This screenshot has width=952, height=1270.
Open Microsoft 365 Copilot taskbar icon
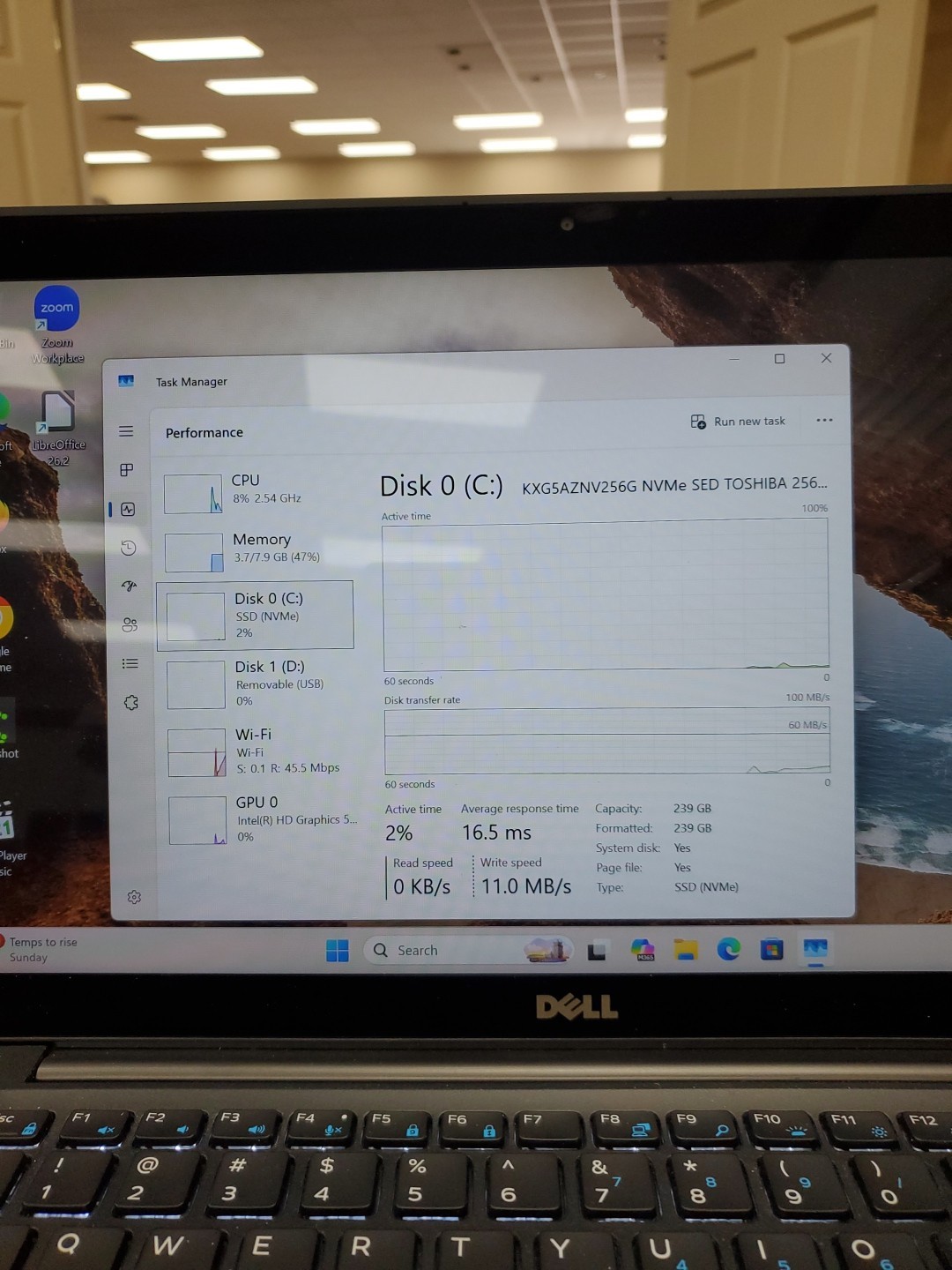pos(643,950)
